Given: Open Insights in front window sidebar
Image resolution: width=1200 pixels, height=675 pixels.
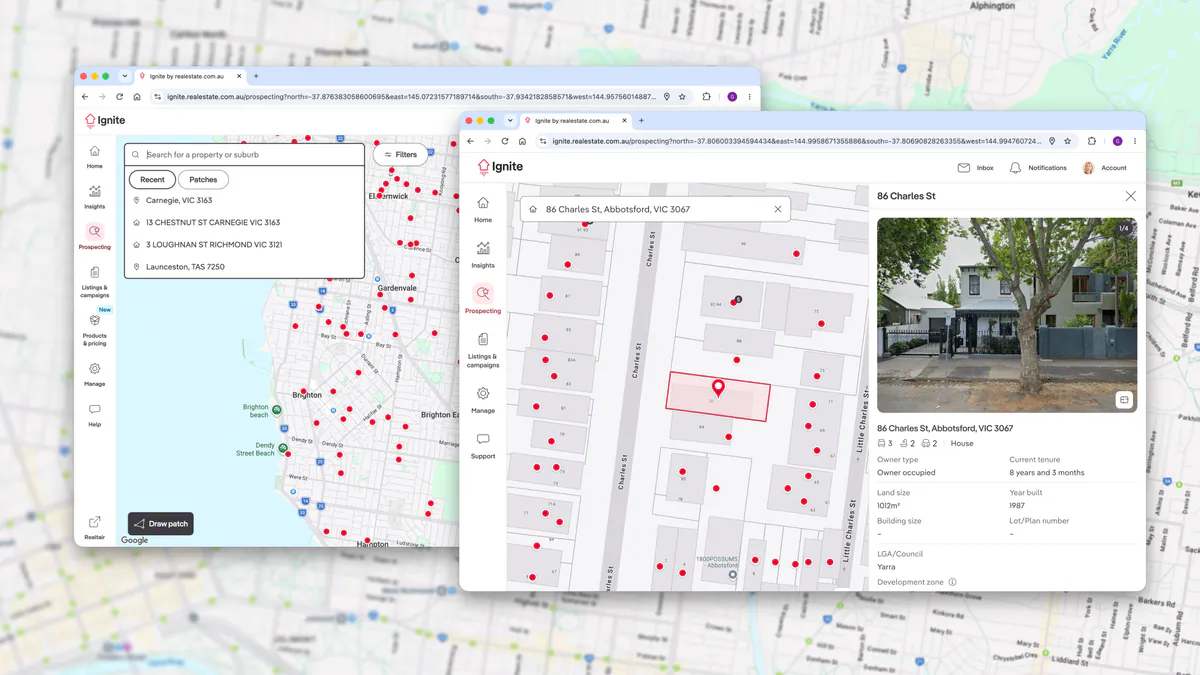Looking at the screenshot, I should pyautogui.click(x=483, y=255).
